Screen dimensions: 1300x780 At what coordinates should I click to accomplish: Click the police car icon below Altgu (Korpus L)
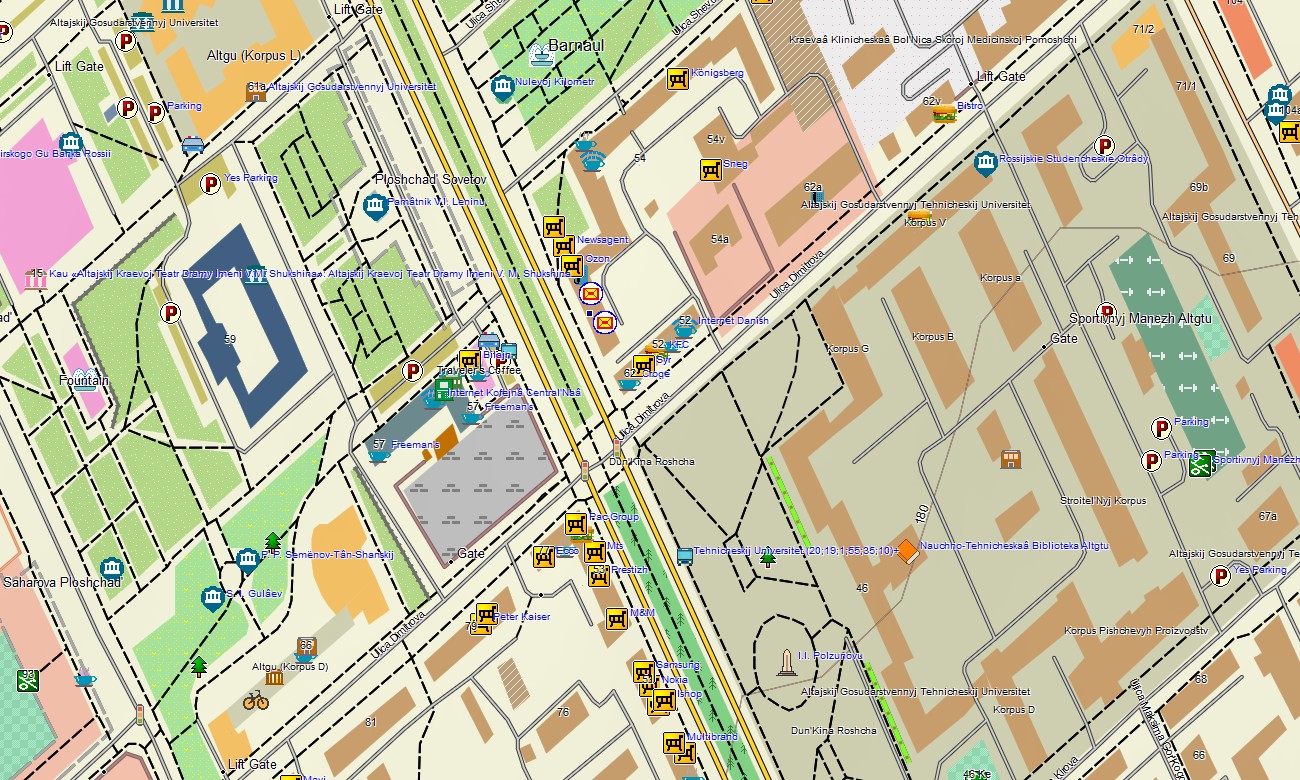pos(192,146)
